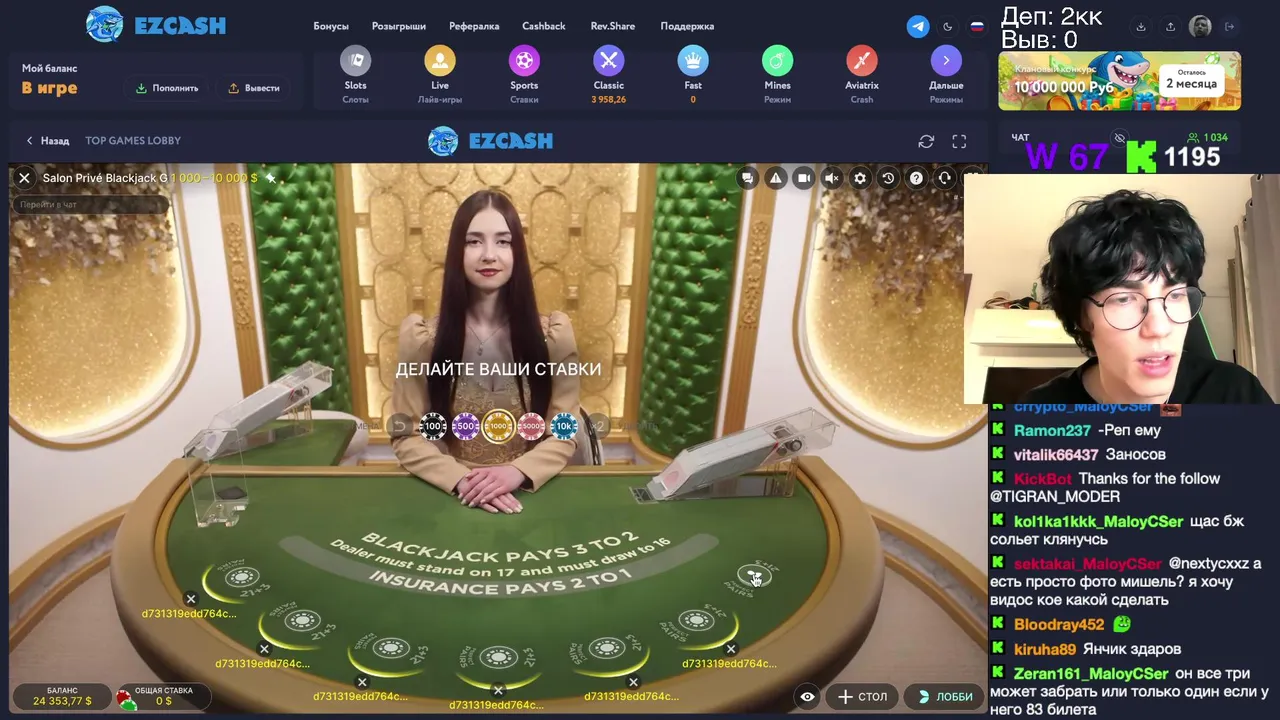Enter fullscreen mode for the game
This screenshot has height=720, width=1280.
pyautogui.click(x=959, y=141)
